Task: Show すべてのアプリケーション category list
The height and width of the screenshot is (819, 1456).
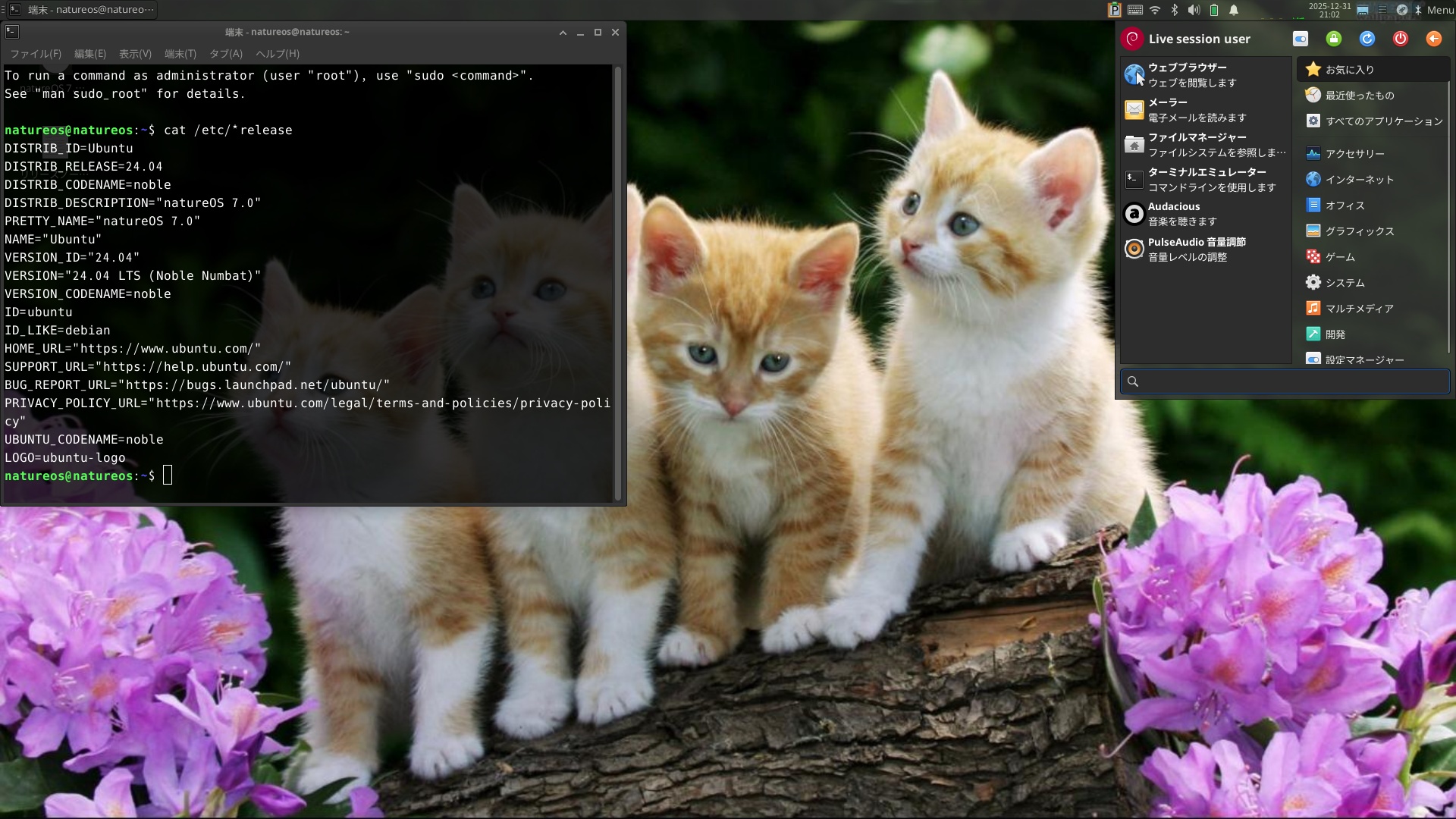Action: [1374, 121]
